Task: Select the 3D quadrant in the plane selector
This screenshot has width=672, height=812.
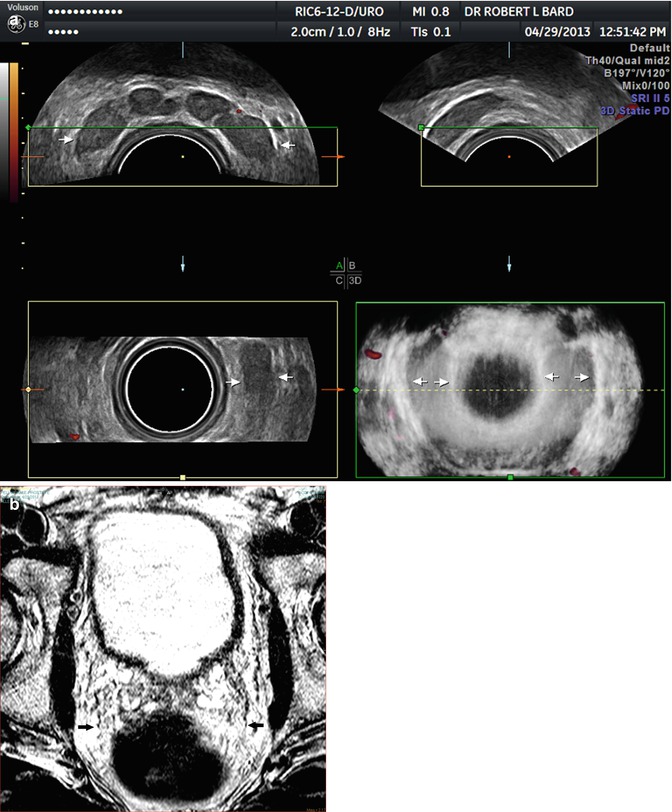Action: tap(354, 281)
